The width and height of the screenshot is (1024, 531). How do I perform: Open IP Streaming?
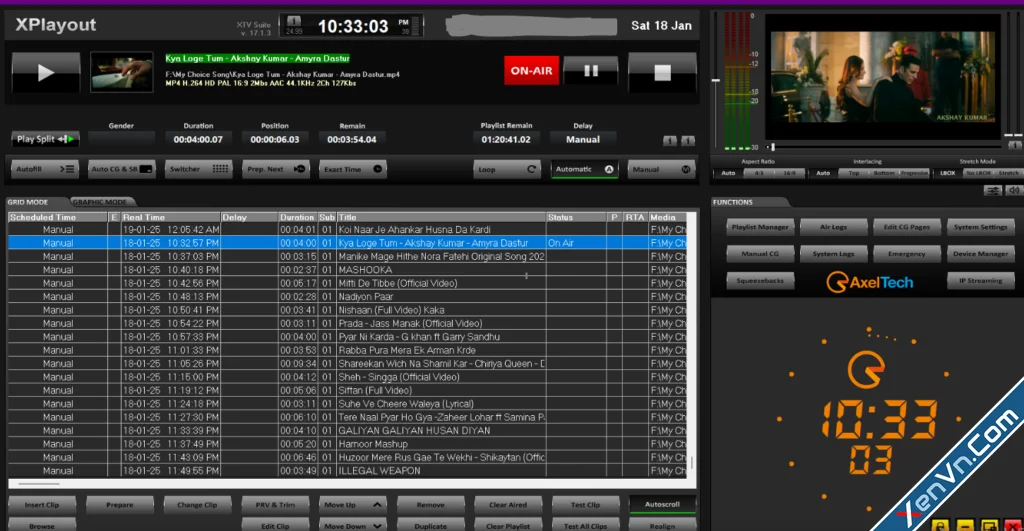(980, 281)
